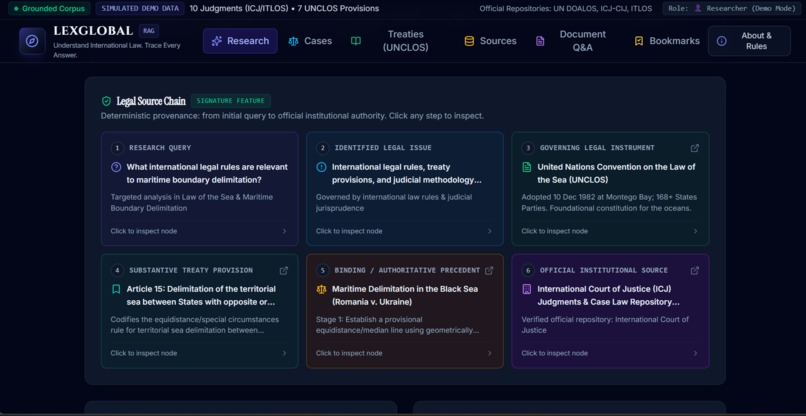The height and width of the screenshot is (416, 806).
Task: Click the Role: Researcher (Demo Mode) selector
Action: click(731, 9)
